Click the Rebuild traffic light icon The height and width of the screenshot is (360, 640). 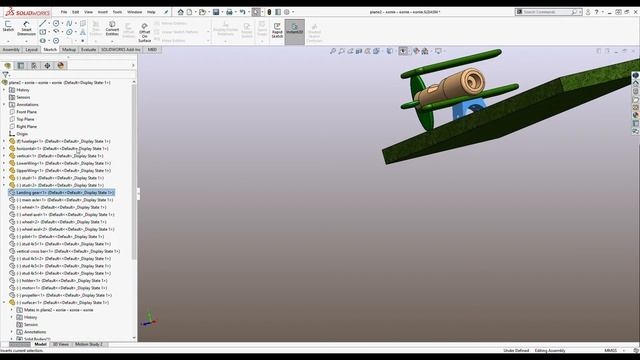tap(269, 12)
